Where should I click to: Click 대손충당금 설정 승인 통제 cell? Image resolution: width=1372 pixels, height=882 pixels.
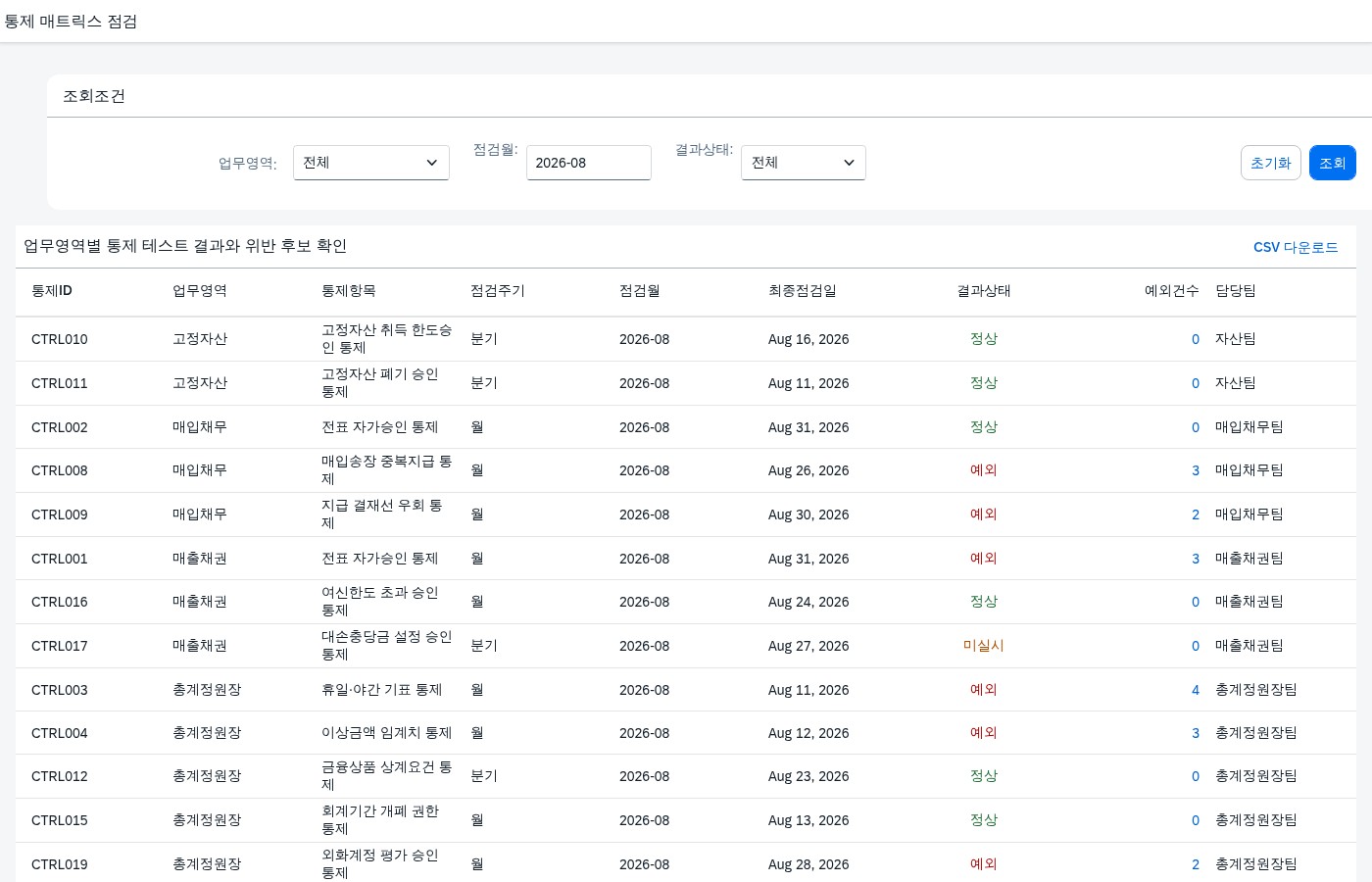pos(387,646)
